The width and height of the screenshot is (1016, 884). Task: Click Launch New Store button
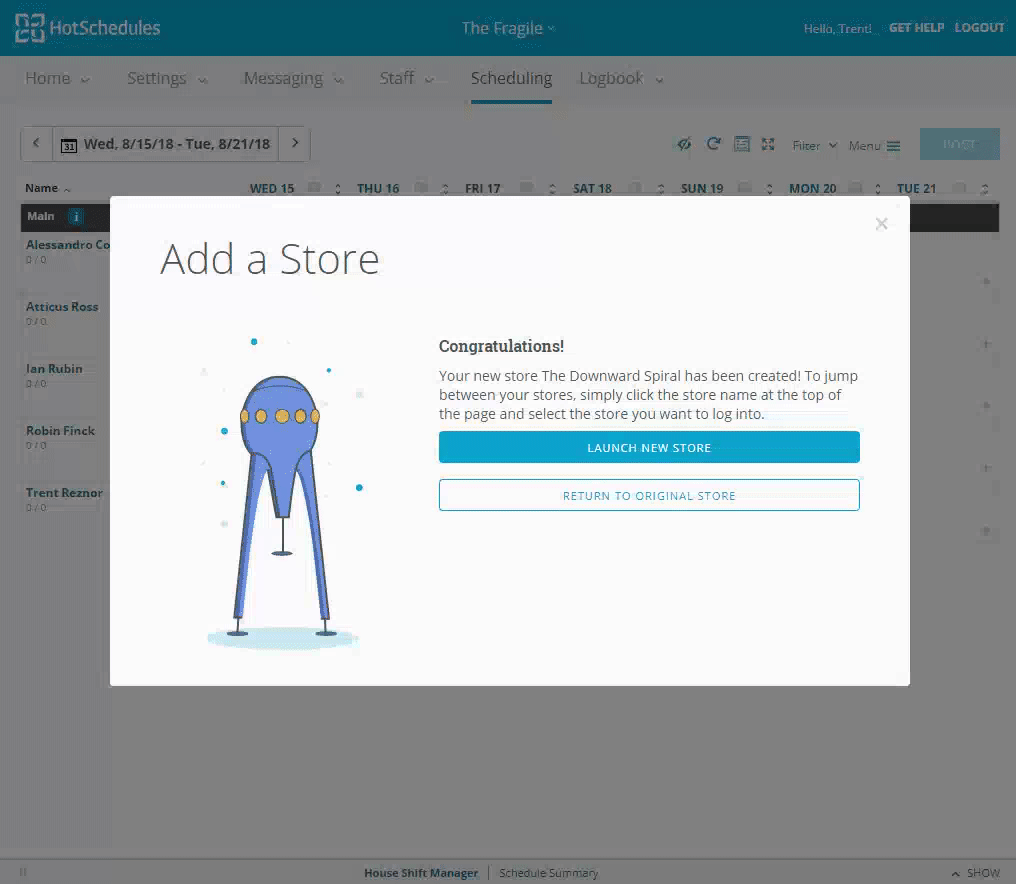pyautogui.click(x=649, y=447)
